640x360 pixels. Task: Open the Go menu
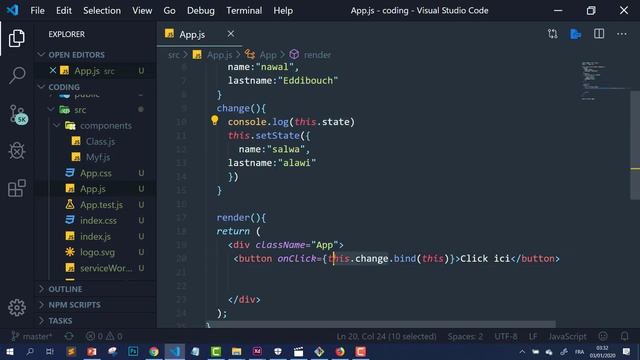[x=169, y=11]
